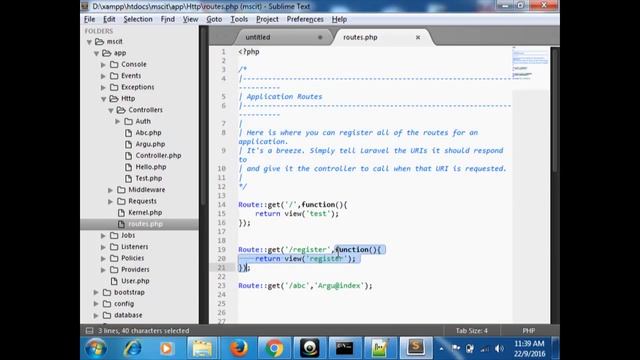Open Kernel.php in the sidebar
640x360 pixels.
145,213
